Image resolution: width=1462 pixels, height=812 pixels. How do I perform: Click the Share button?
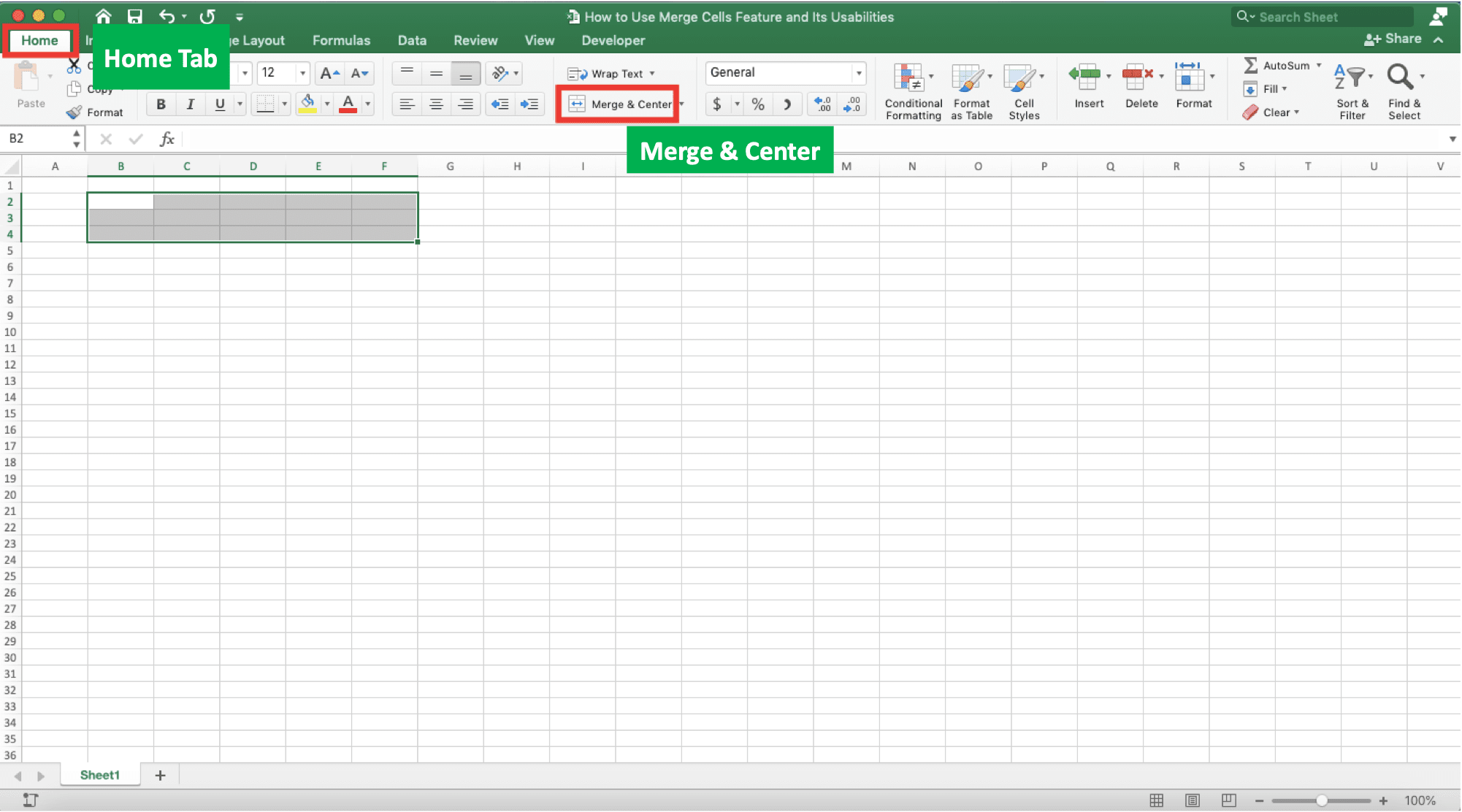(x=1393, y=39)
